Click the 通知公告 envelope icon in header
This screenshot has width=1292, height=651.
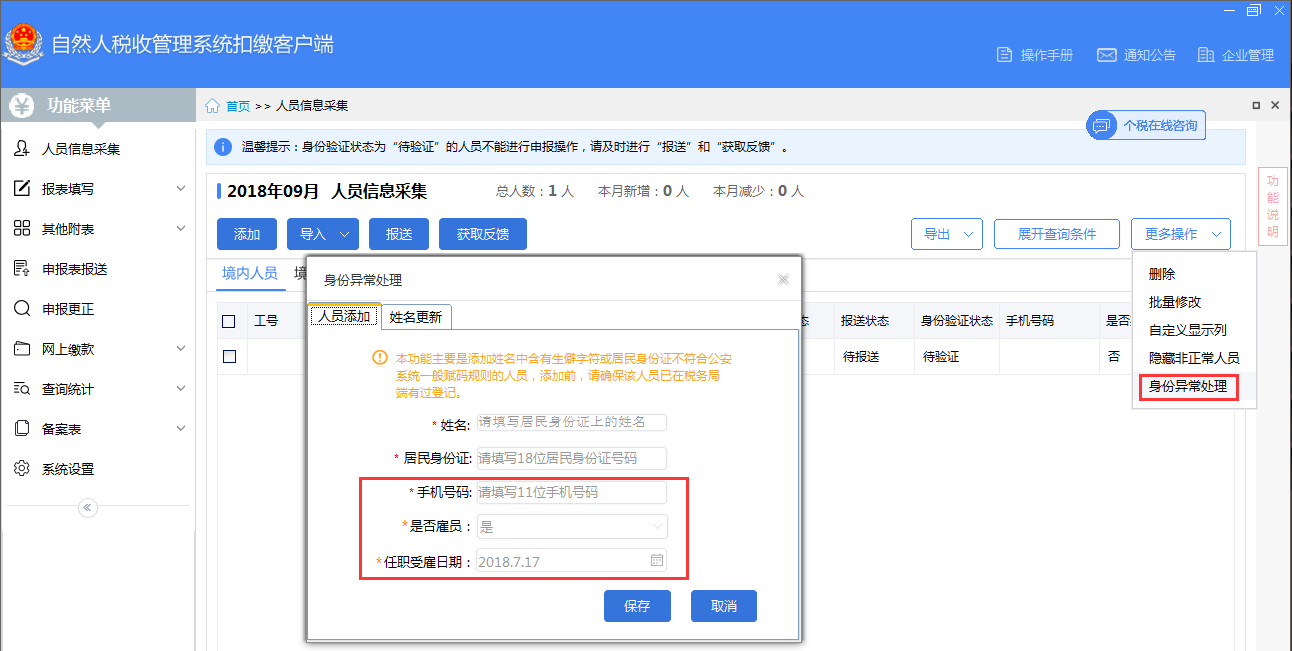pyautogui.click(x=1106, y=55)
